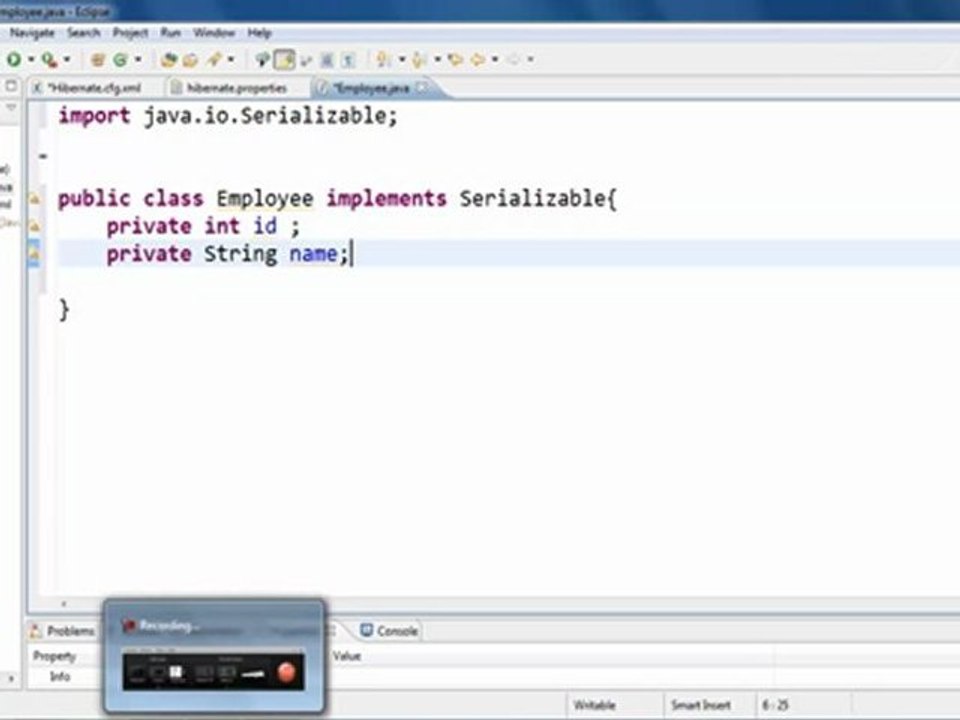Click the Last Edit Location icon
The width and height of the screenshot is (960, 720).
tap(455, 59)
